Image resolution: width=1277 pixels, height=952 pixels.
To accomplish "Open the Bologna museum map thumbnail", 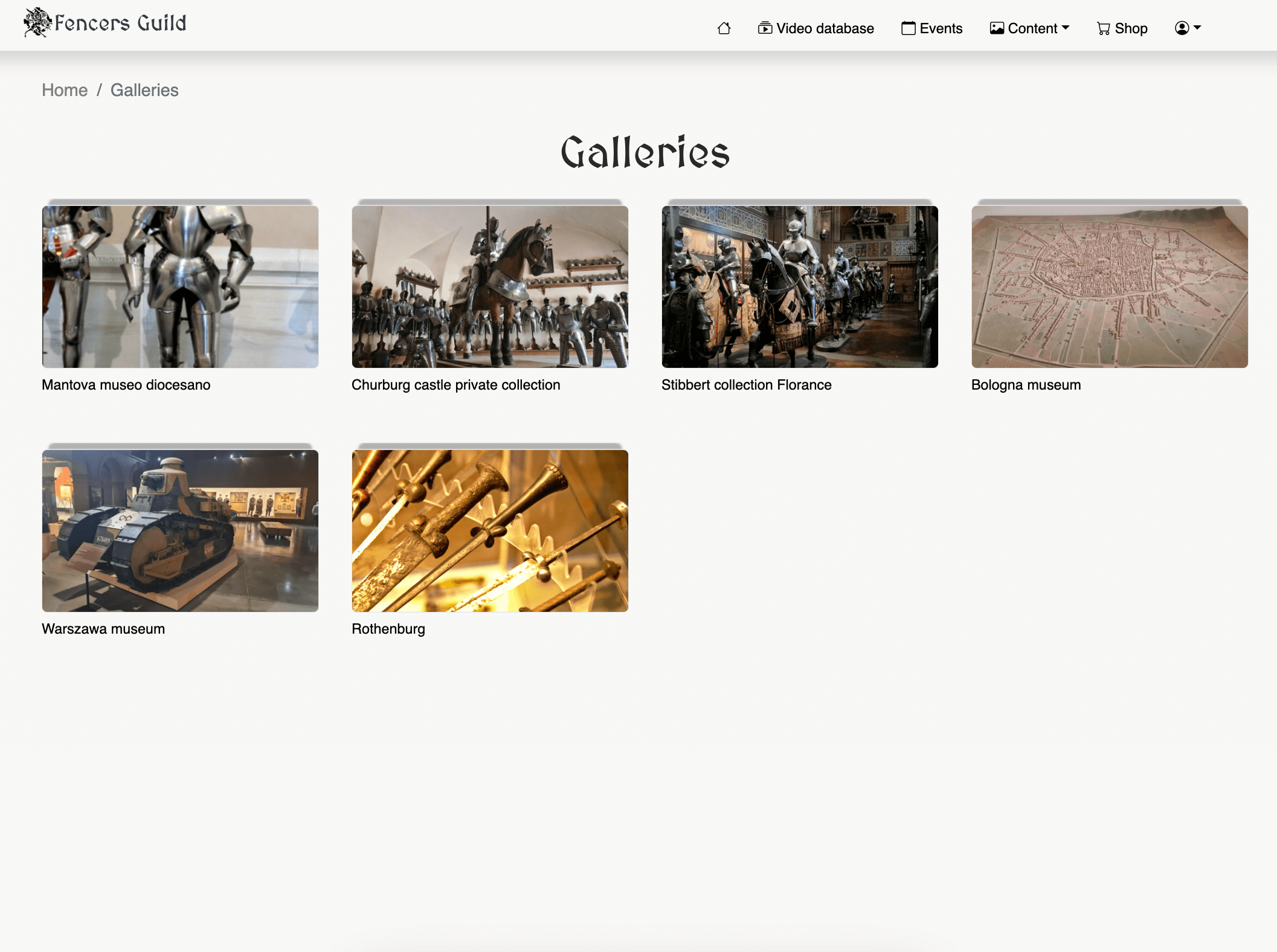I will coord(1110,286).
